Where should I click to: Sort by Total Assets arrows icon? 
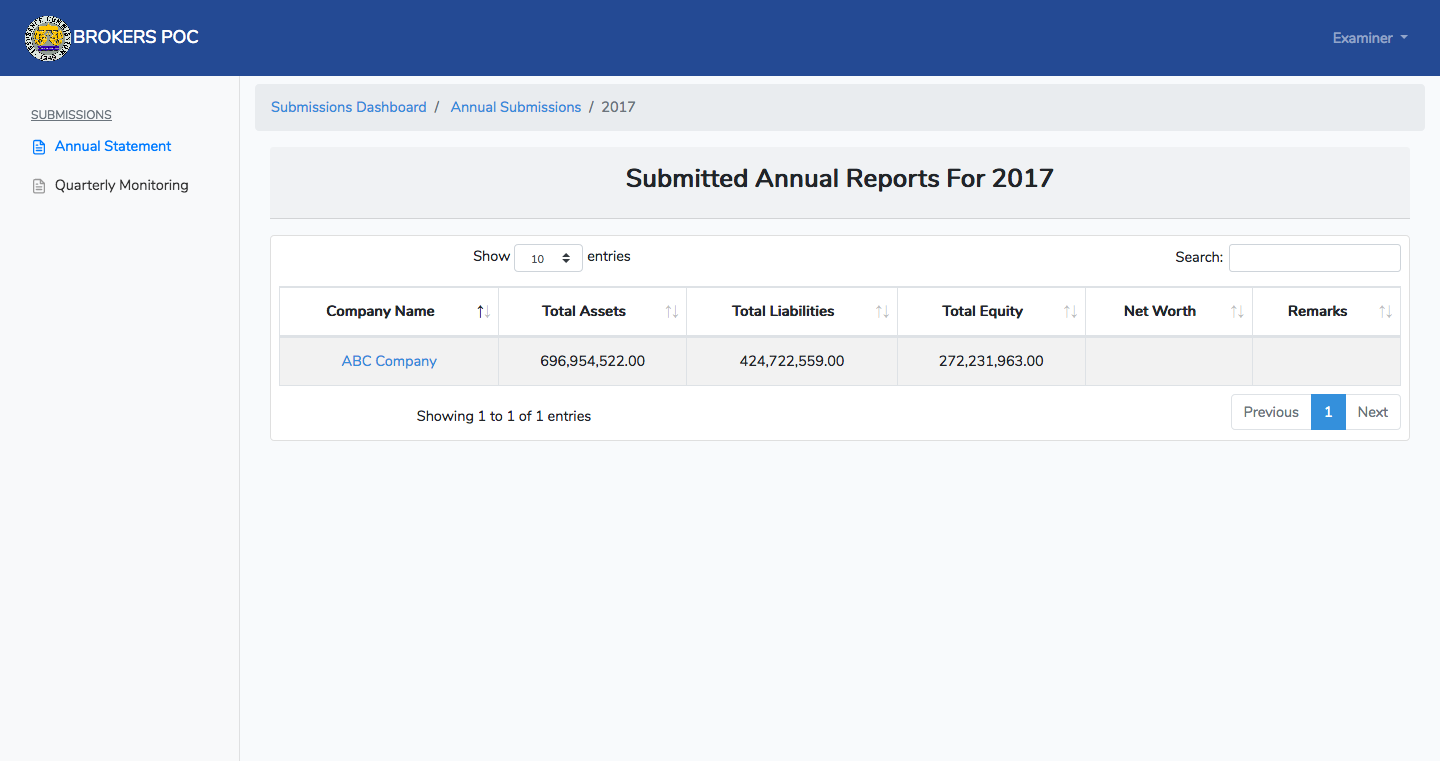click(672, 312)
